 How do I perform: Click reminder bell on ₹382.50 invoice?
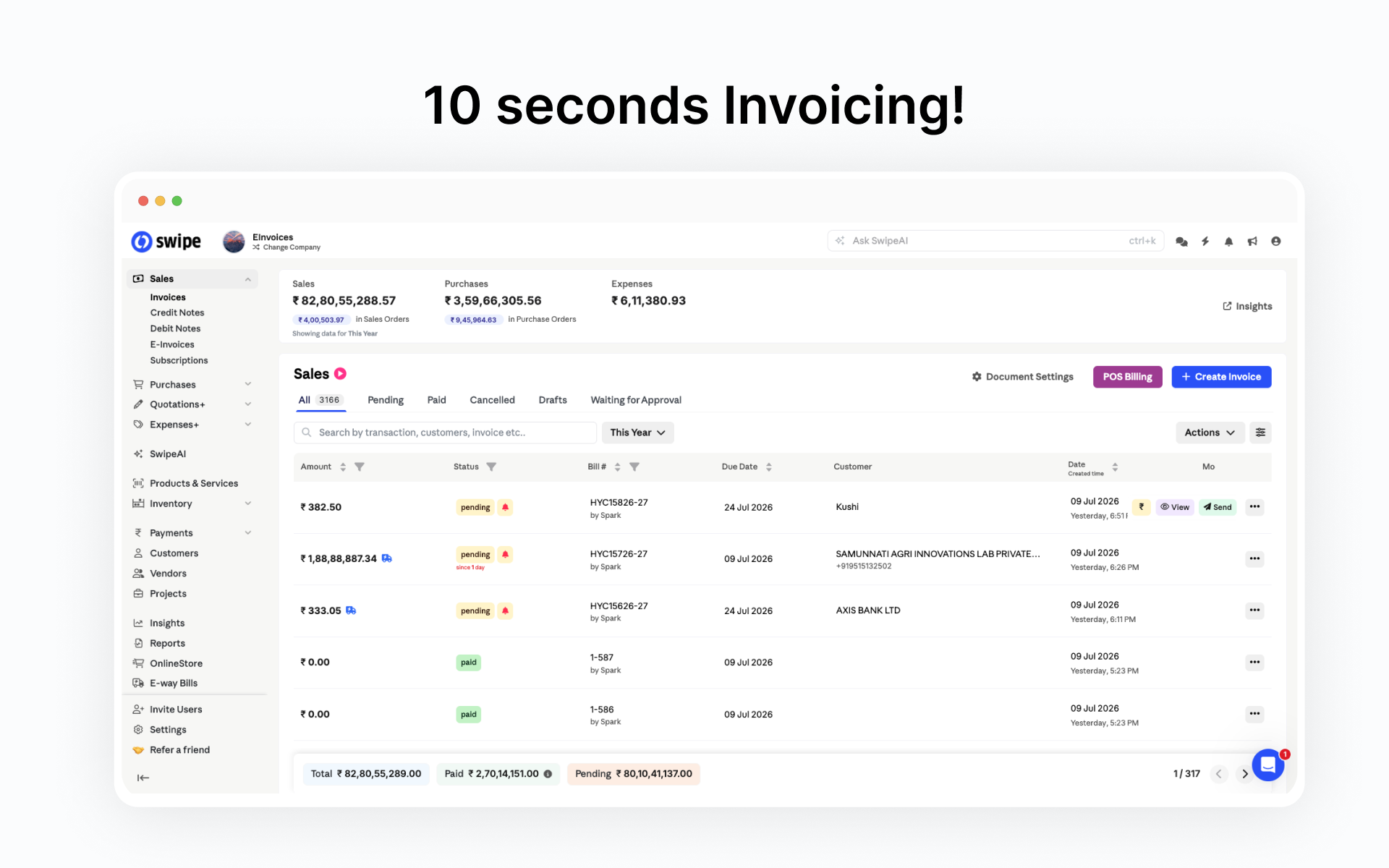506,507
